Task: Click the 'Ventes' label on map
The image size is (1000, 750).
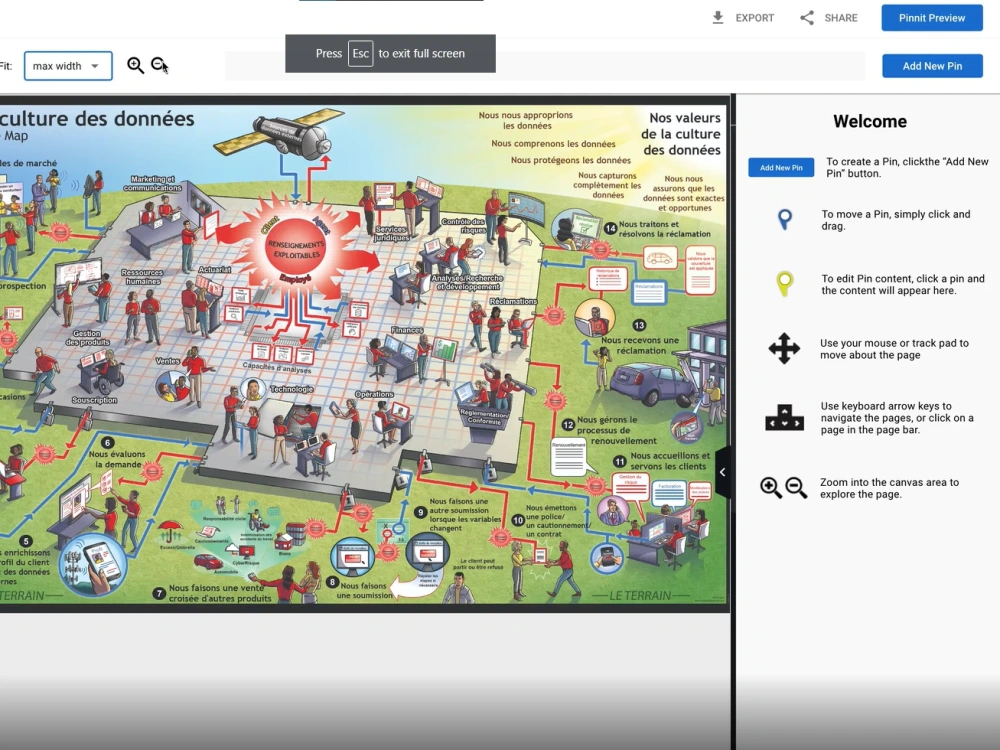Action: [168, 361]
